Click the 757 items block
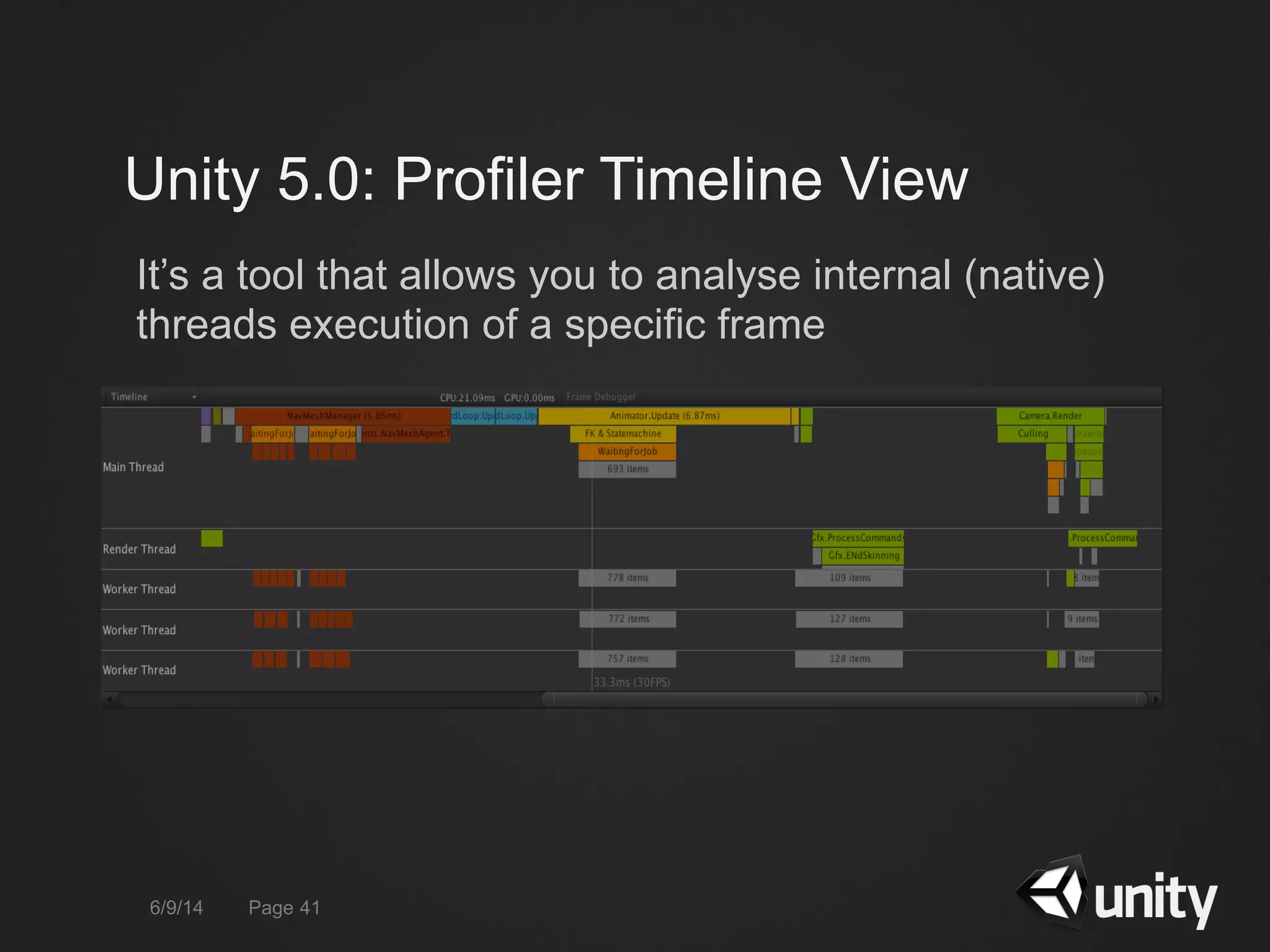Viewport: 1270px width, 952px height. (x=627, y=659)
